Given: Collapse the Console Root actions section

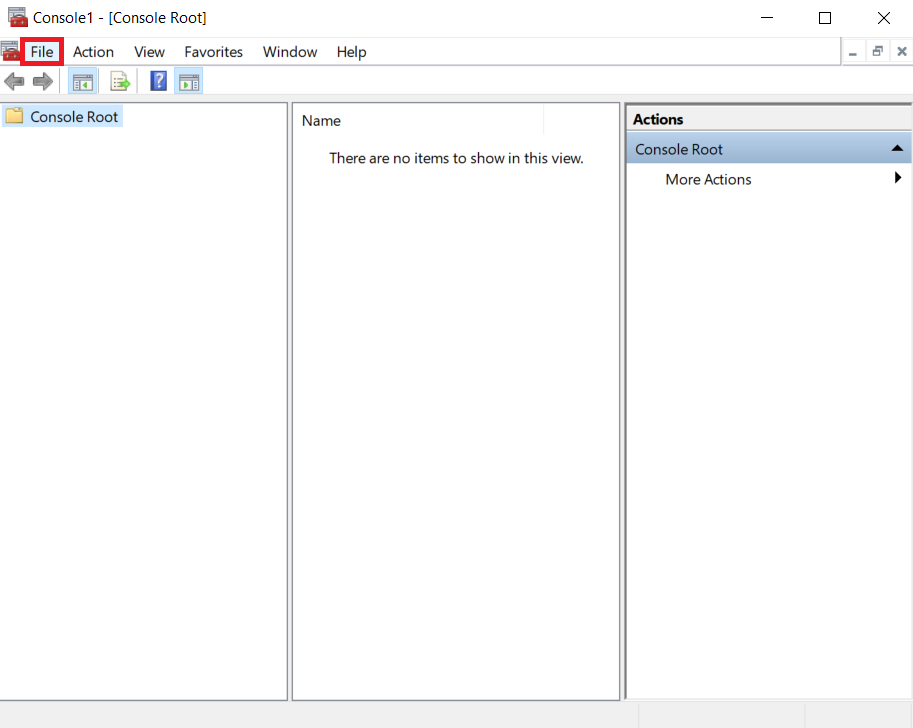Looking at the screenshot, I should (x=897, y=149).
